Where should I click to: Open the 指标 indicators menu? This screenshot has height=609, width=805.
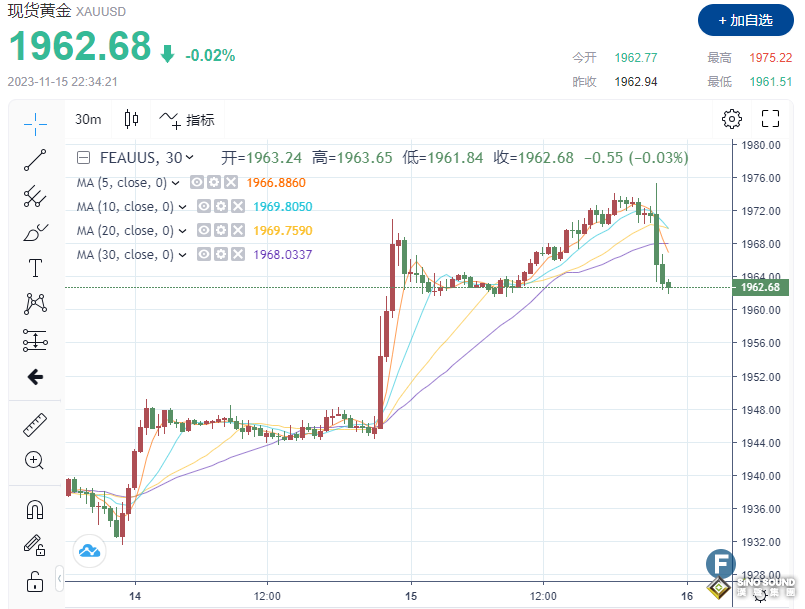[x=186, y=120]
